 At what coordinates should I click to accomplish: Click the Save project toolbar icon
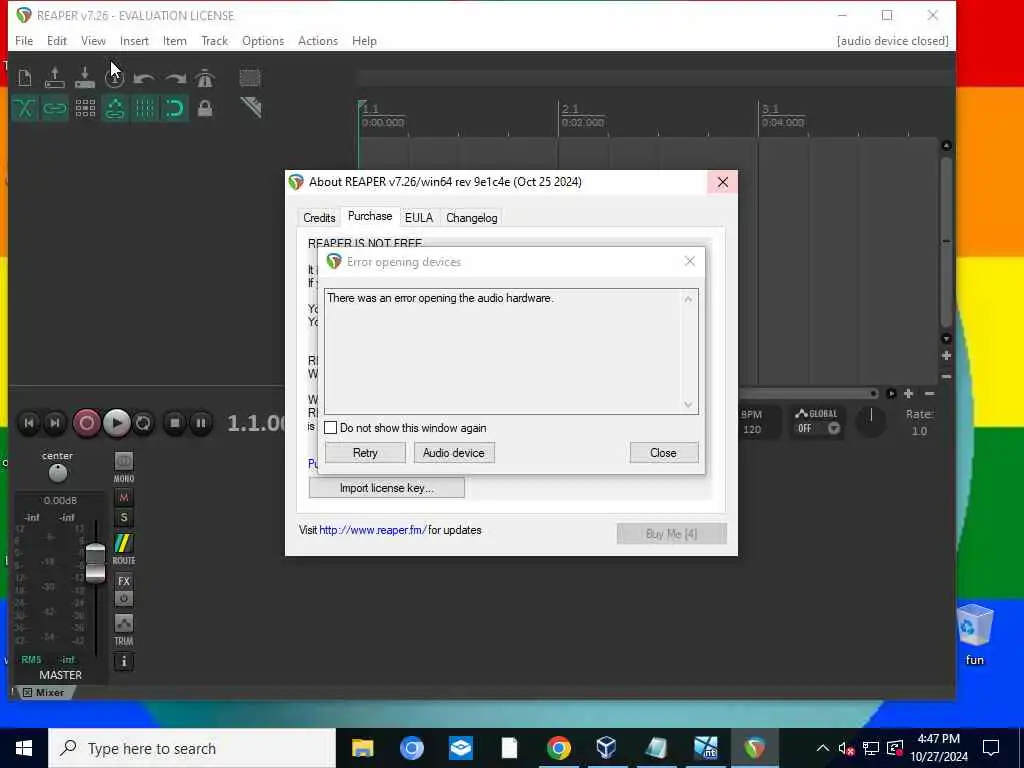(85, 78)
